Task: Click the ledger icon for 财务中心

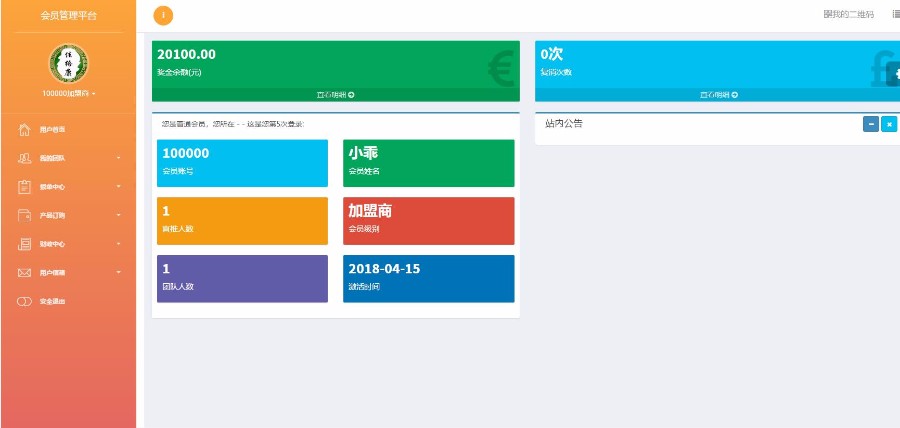Action: point(24,244)
